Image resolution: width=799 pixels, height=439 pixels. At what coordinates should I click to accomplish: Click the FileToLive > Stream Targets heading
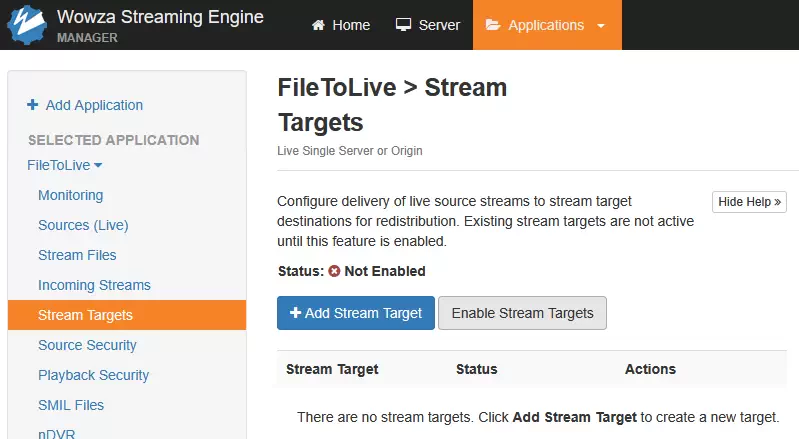pyautogui.click(x=392, y=104)
